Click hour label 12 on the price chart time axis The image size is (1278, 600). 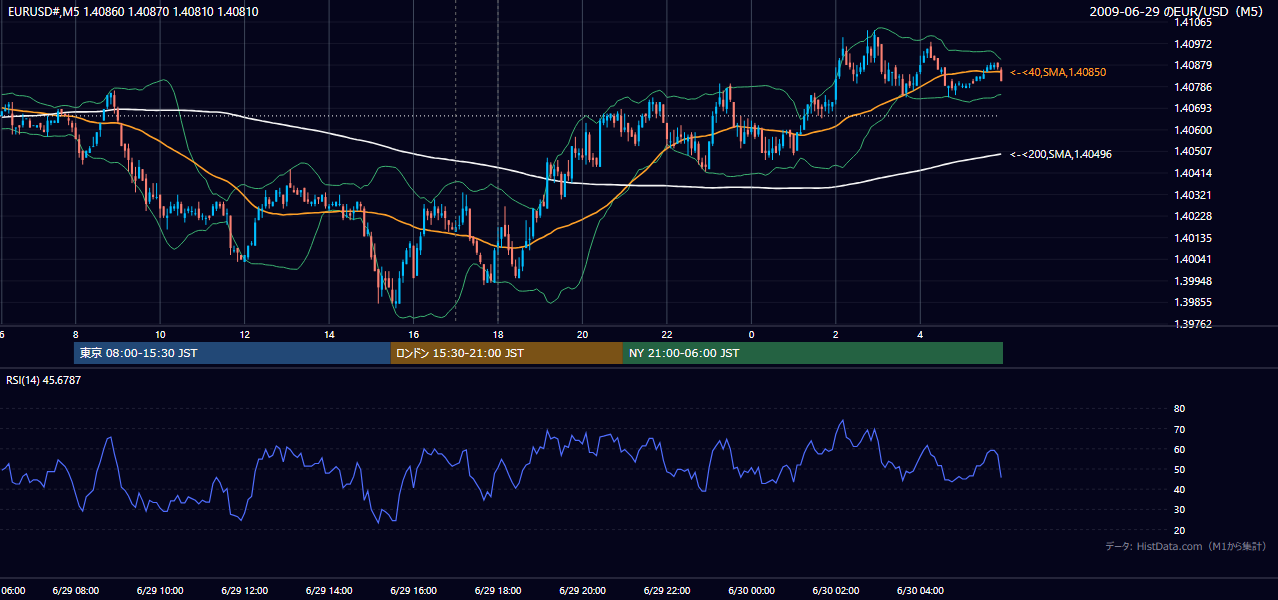point(245,334)
